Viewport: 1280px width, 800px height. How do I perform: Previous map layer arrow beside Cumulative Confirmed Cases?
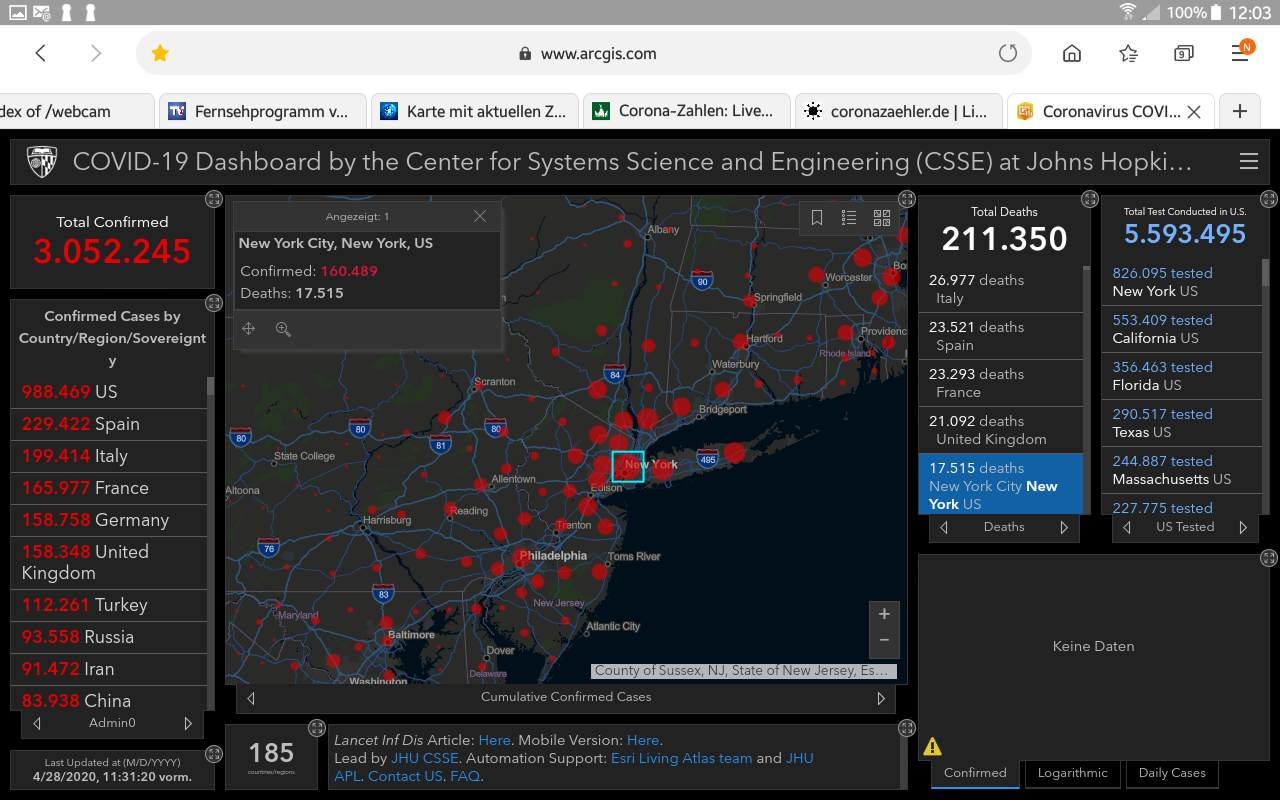point(251,698)
